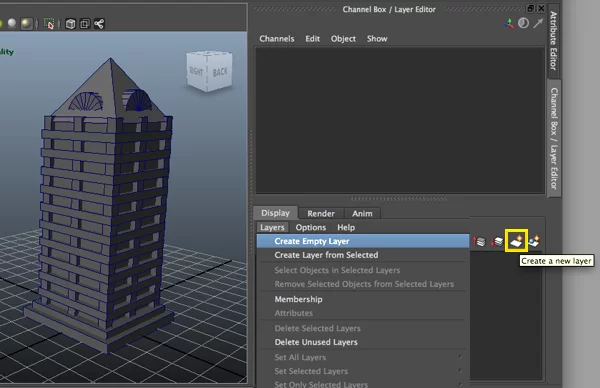
Task: Select the Membership menu item
Action: [363, 299]
